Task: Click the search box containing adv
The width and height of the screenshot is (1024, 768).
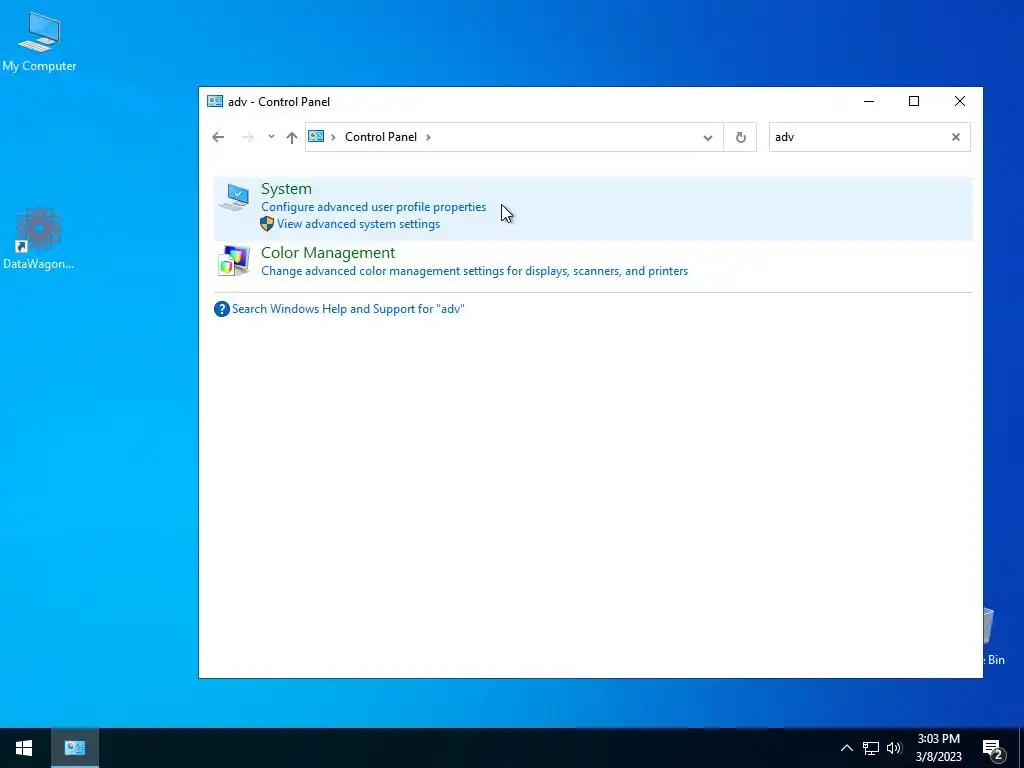Action: 858,137
